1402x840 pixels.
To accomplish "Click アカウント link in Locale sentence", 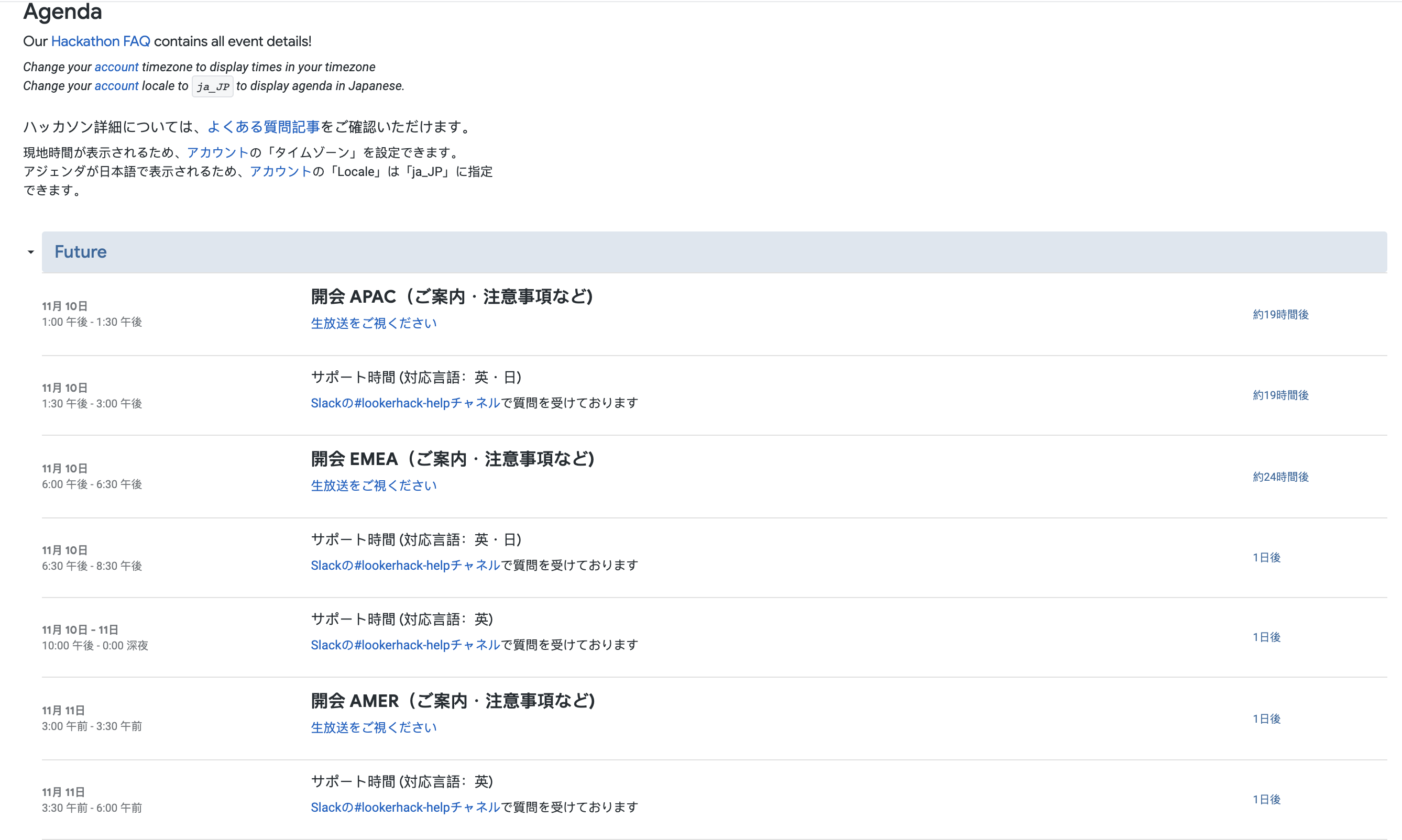I will [x=280, y=172].
